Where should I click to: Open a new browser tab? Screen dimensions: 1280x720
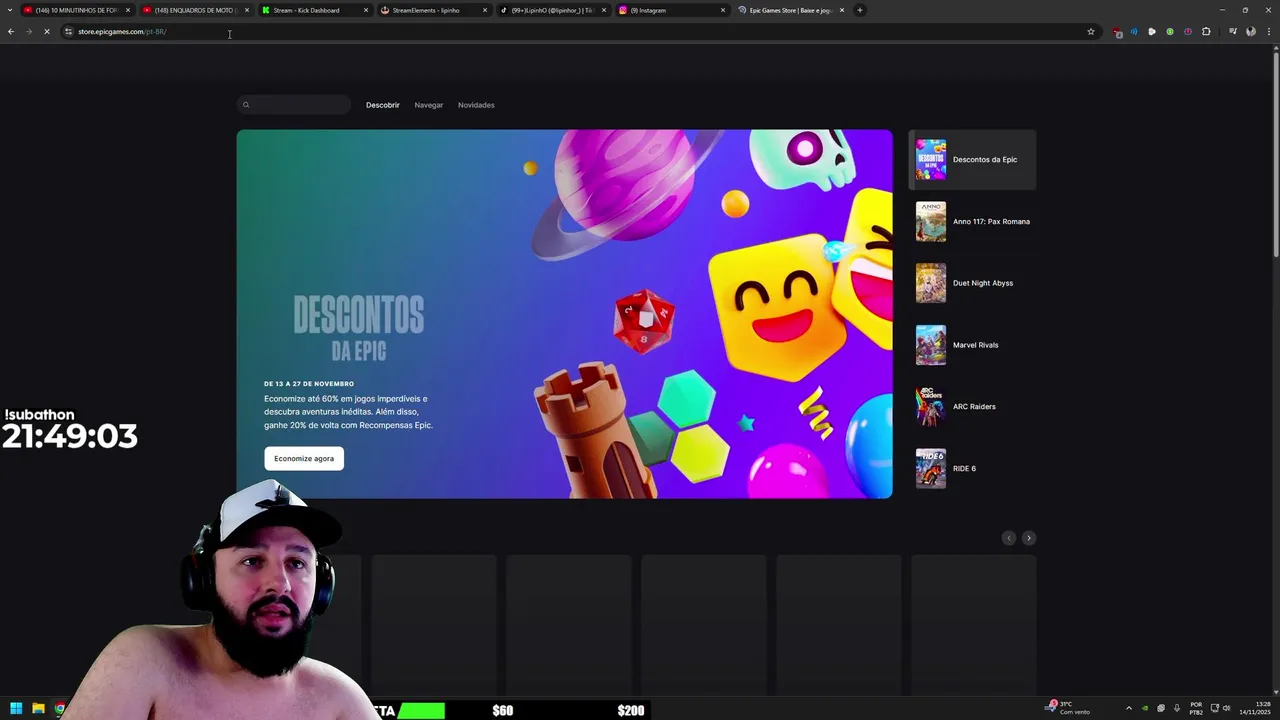(x=860, y=10)
